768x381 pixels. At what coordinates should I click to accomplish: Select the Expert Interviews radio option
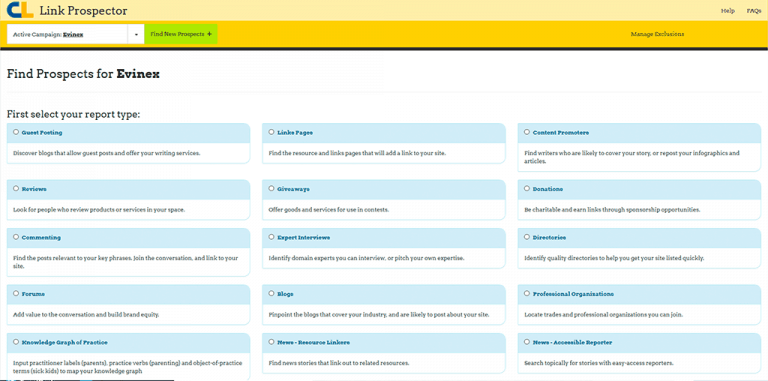pyautogui.click(x=272, y=237)
